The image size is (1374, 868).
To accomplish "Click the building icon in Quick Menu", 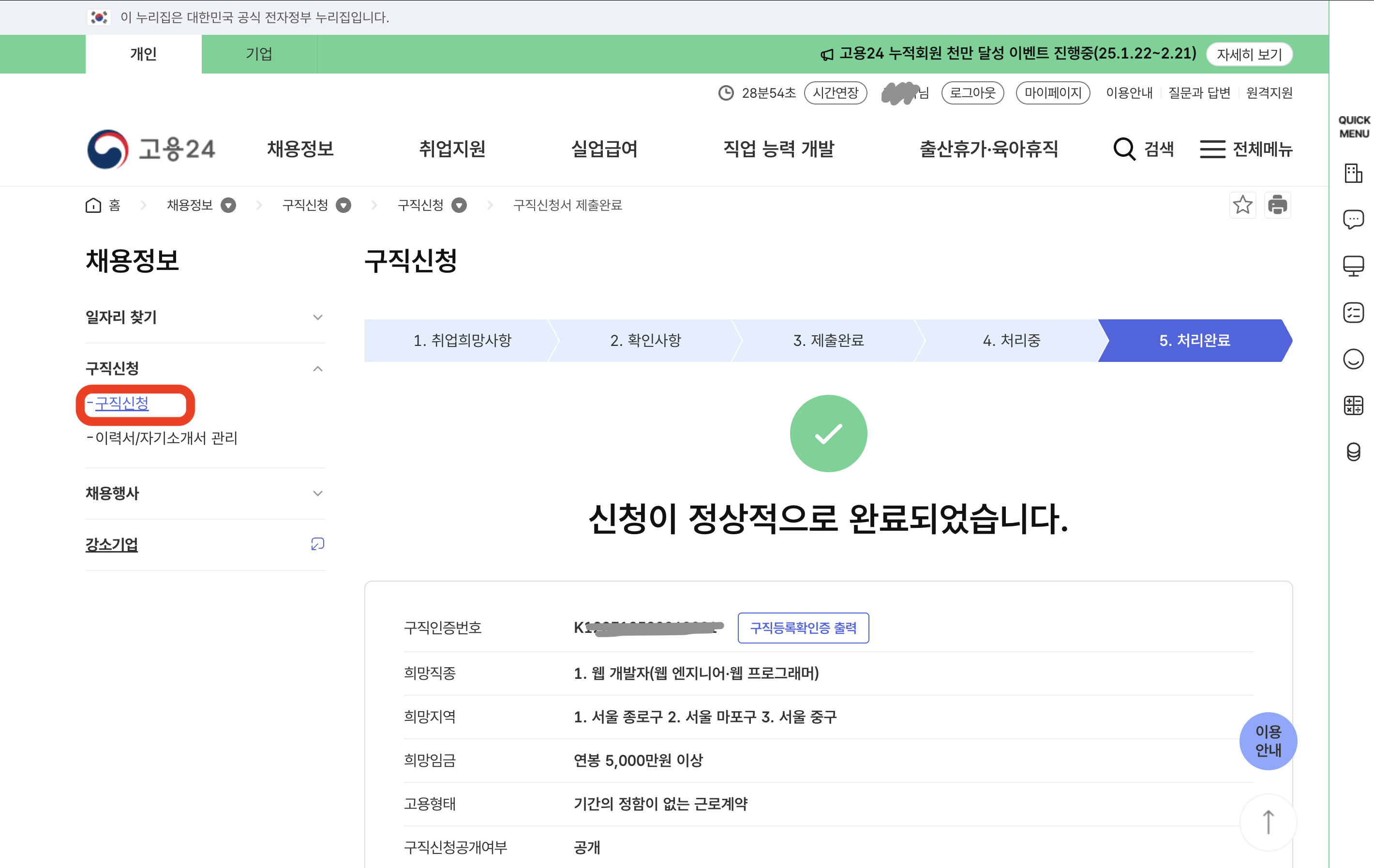I will pyautogui.click(x=1353, y=173).
